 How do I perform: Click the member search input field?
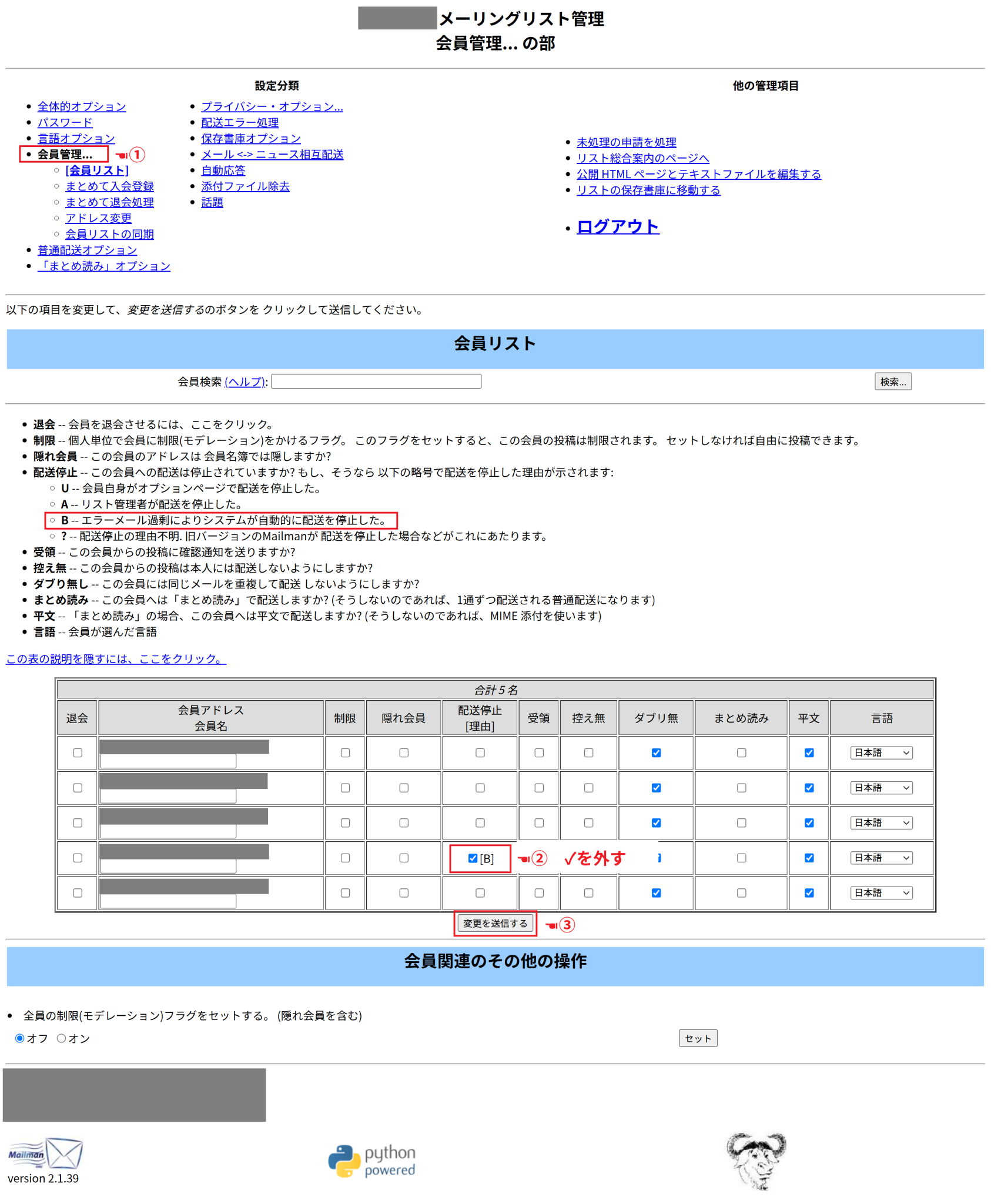click(x=377, y=381)
